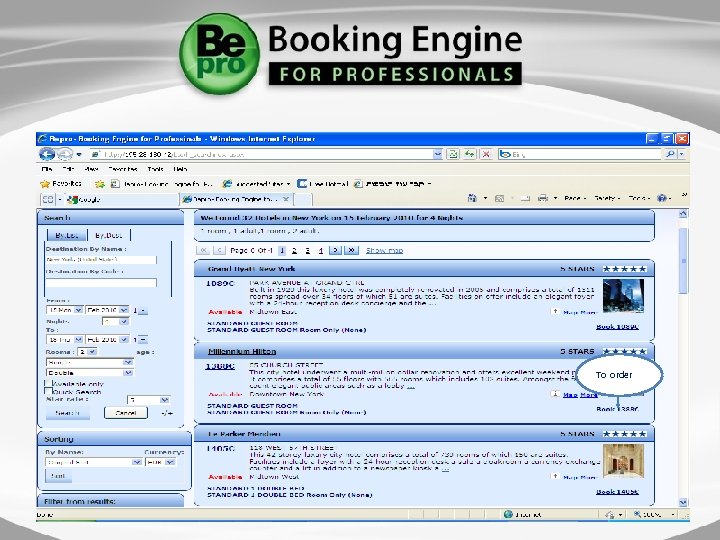This screenshot has height=540, width=720.
Task: Go to last results page arrow
Action: (351, 250)
